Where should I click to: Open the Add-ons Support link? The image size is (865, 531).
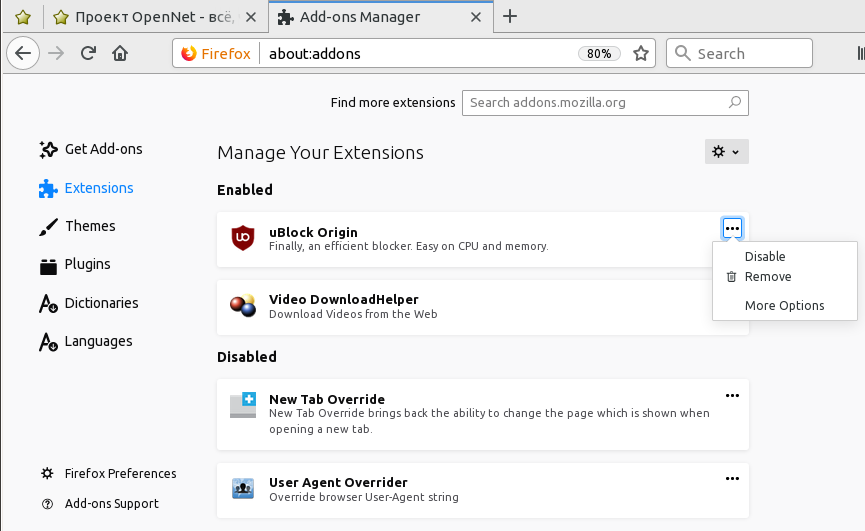(111, 504)
